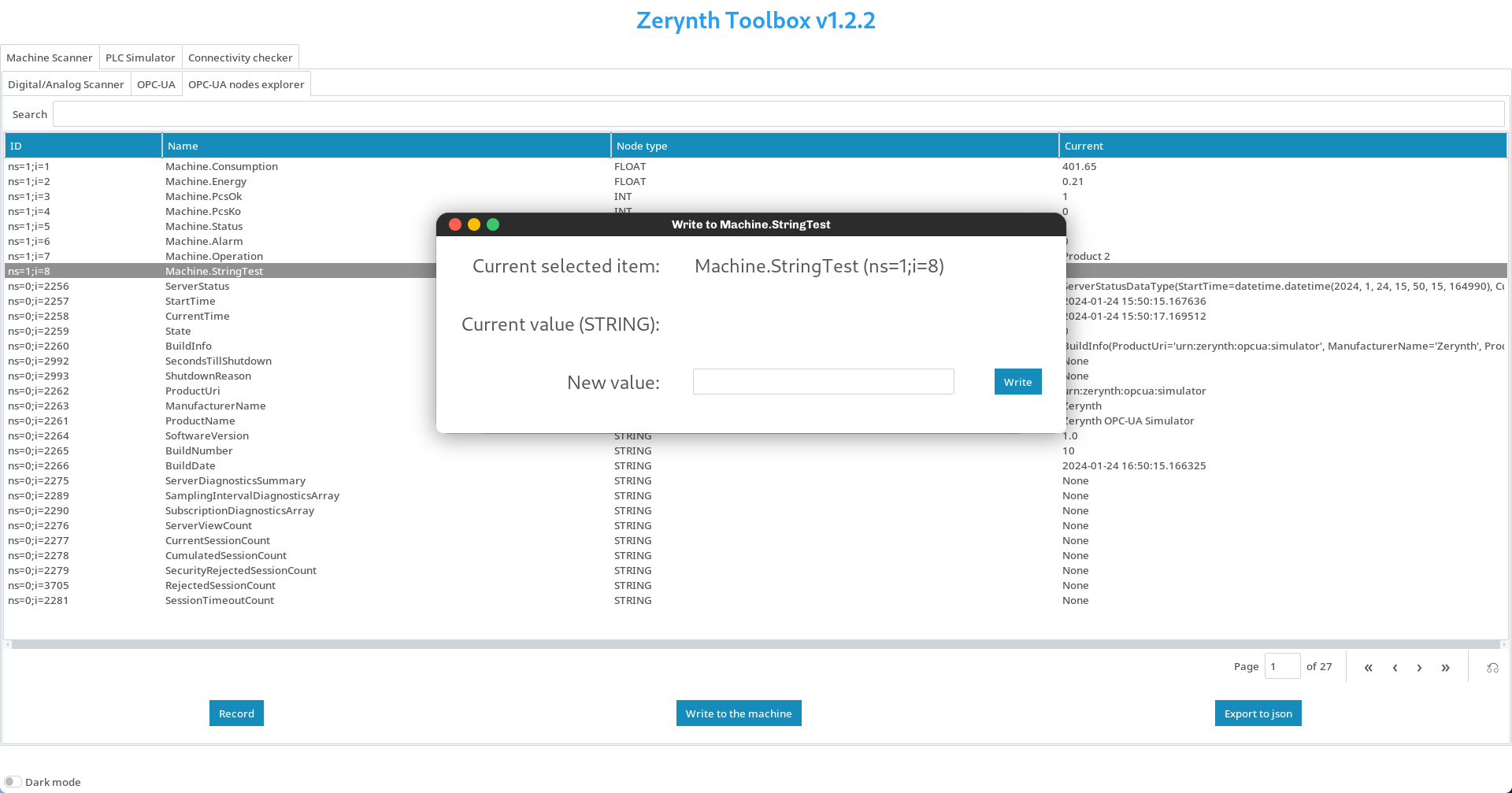This screenshot has width=1512, height=793.
Task: Sort by the ID column header
Action: (83, 146)
